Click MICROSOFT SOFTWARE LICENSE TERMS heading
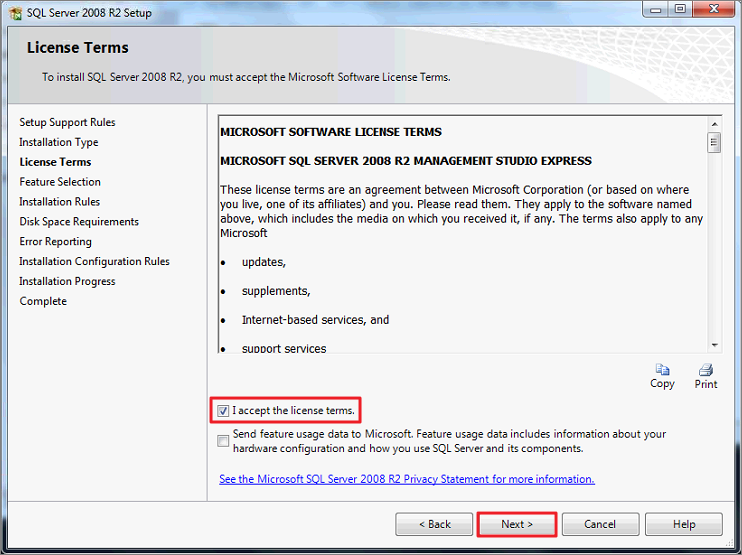 331,132
